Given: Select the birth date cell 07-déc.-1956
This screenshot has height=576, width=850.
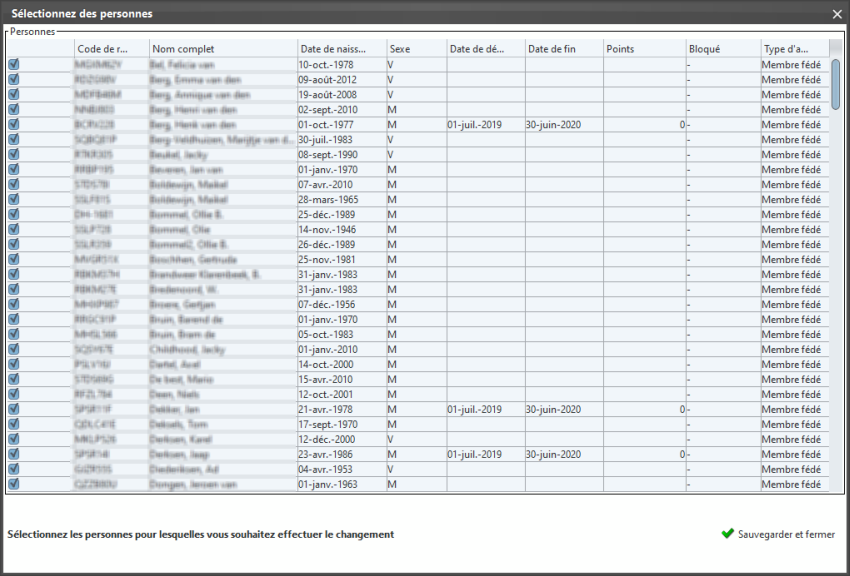Looking at the screenshot, I should [x=342, y=305].
